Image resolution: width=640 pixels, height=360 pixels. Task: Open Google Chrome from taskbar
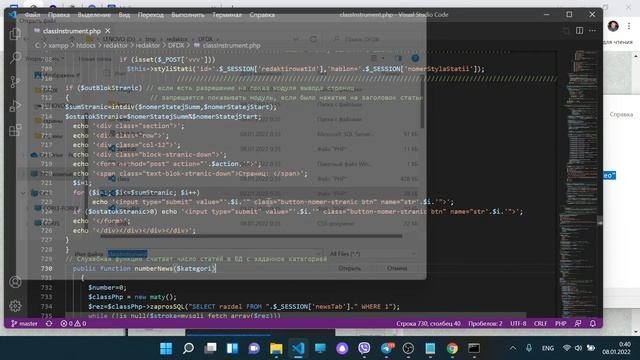click(452, 348)
